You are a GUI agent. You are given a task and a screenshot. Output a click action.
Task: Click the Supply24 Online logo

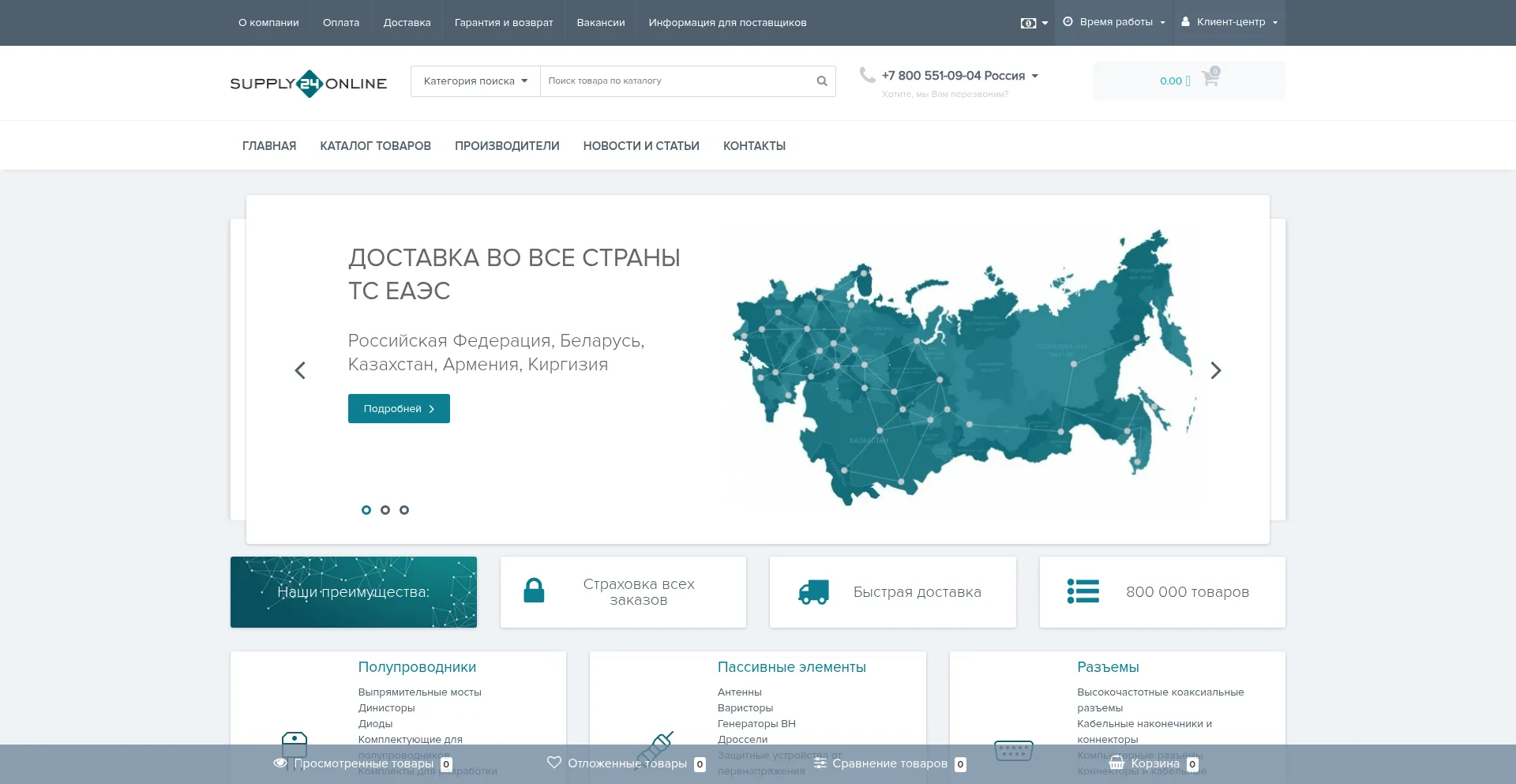click(x=309, y=83)
